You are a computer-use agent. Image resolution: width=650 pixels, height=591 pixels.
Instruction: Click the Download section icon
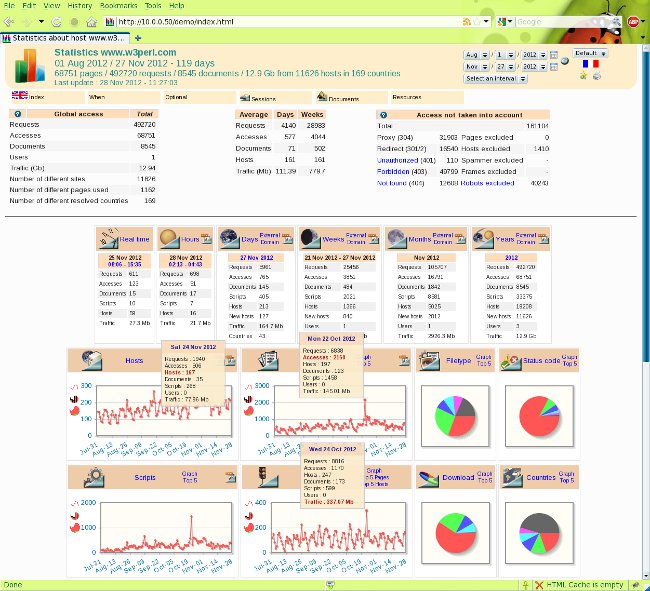[431, 478]
